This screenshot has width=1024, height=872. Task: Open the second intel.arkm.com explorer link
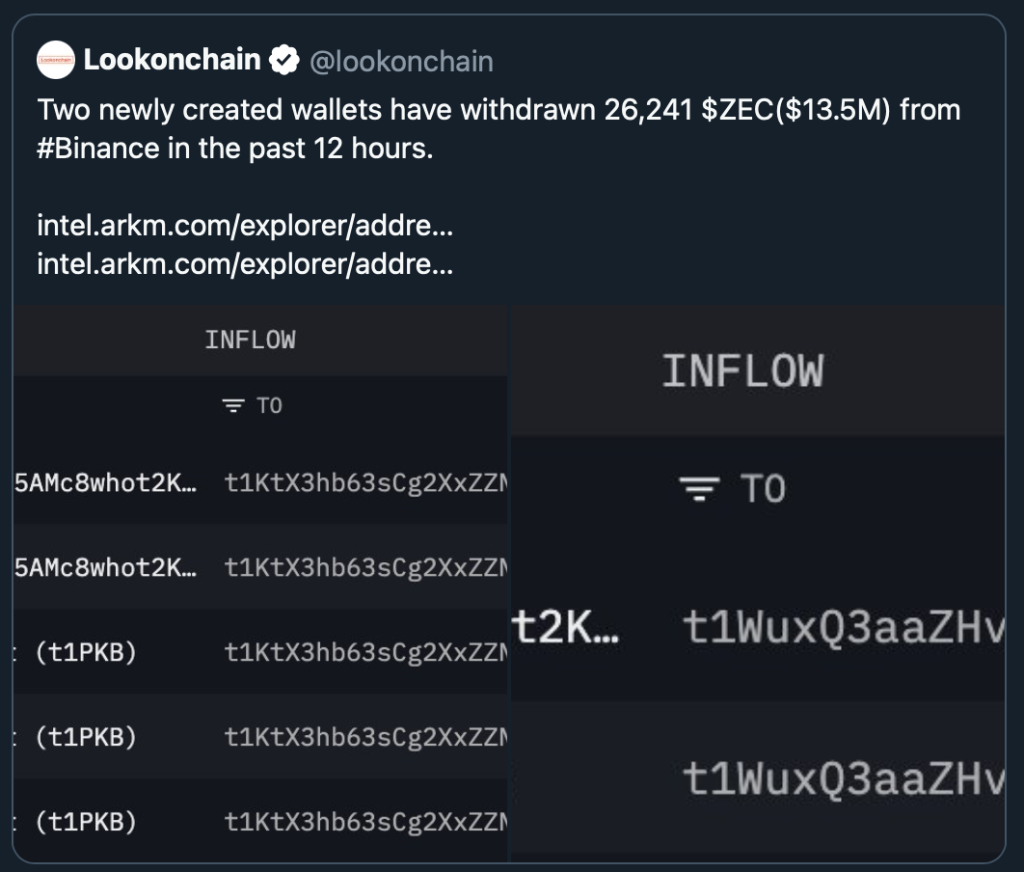tap(245, 265)
